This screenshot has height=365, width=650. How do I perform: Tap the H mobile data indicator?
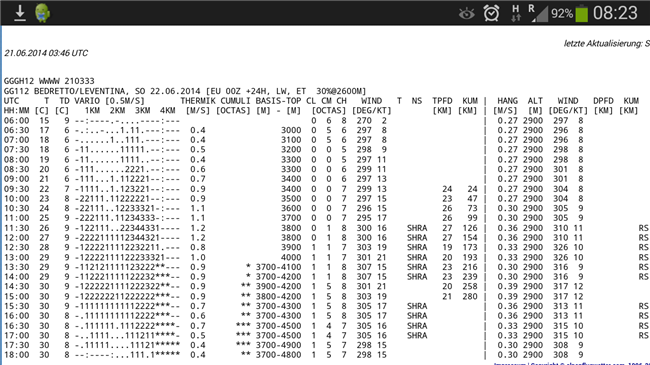(516, 13)
